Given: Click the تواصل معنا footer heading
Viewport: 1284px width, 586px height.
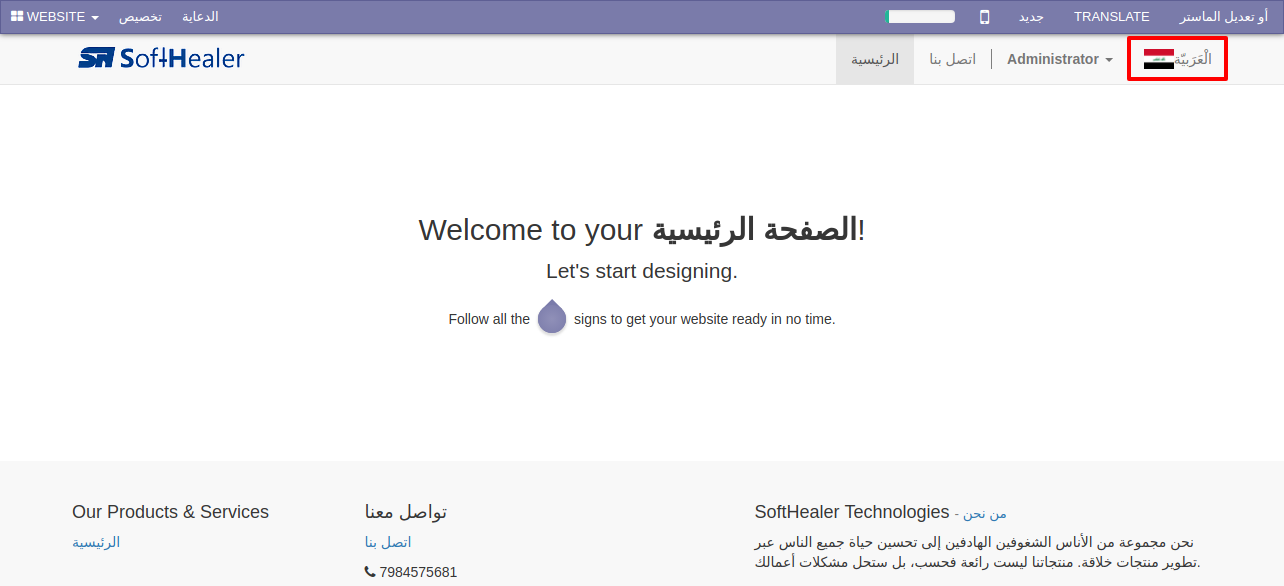Looking at the screenshot, I should coord(406,512).
